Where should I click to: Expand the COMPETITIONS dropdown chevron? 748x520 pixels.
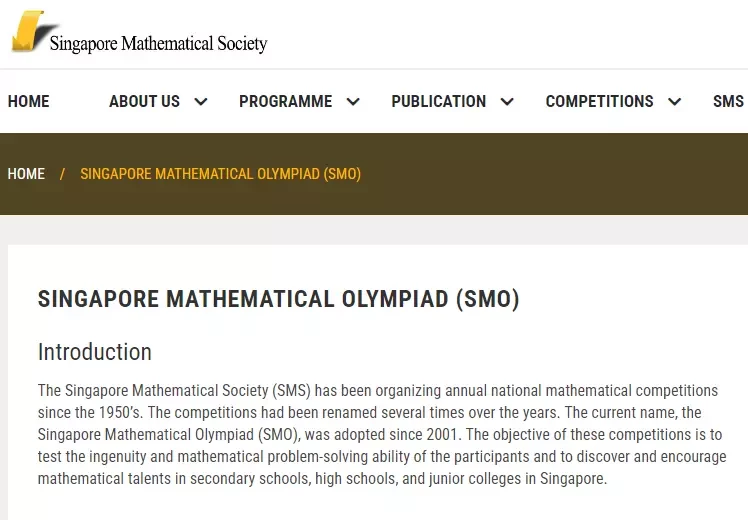tap(675, 102)
